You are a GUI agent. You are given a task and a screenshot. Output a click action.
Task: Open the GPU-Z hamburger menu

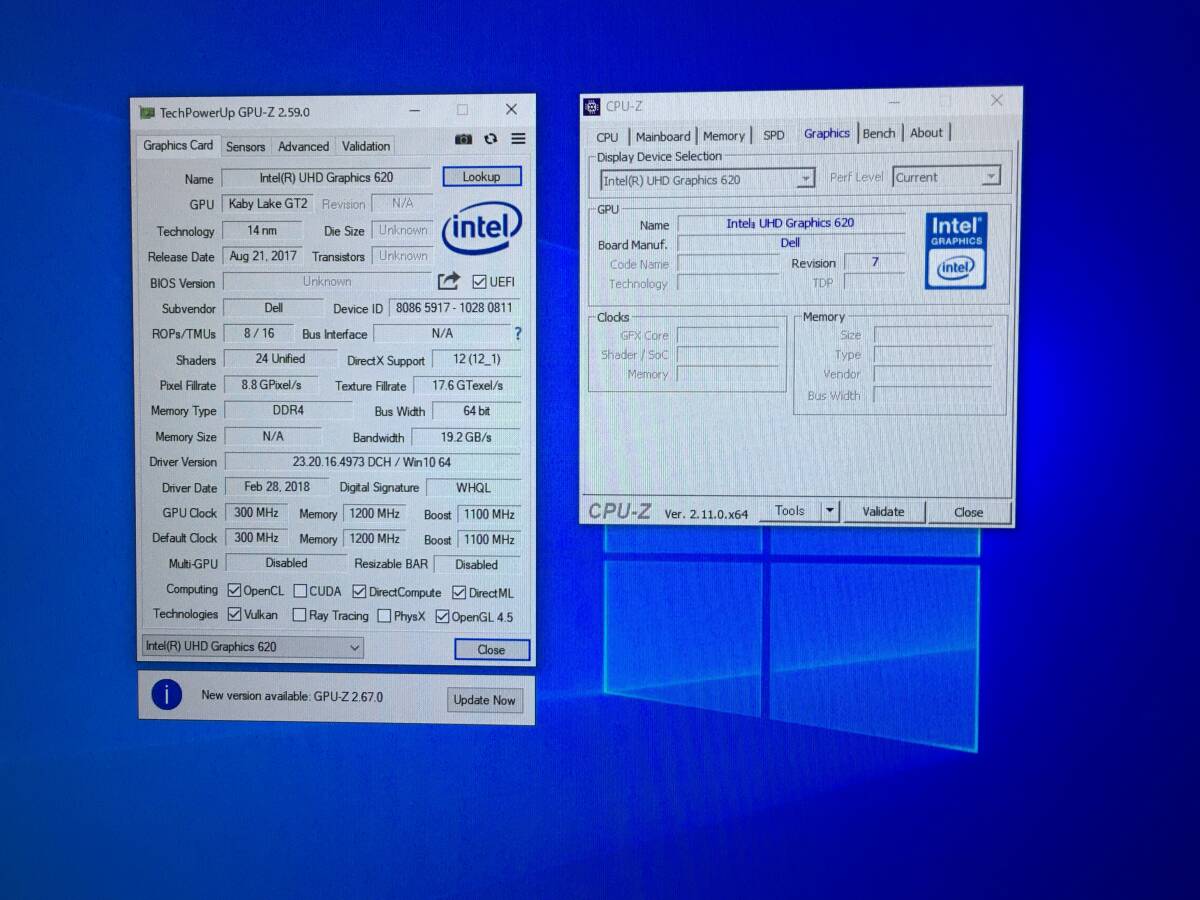pos(518,139)
